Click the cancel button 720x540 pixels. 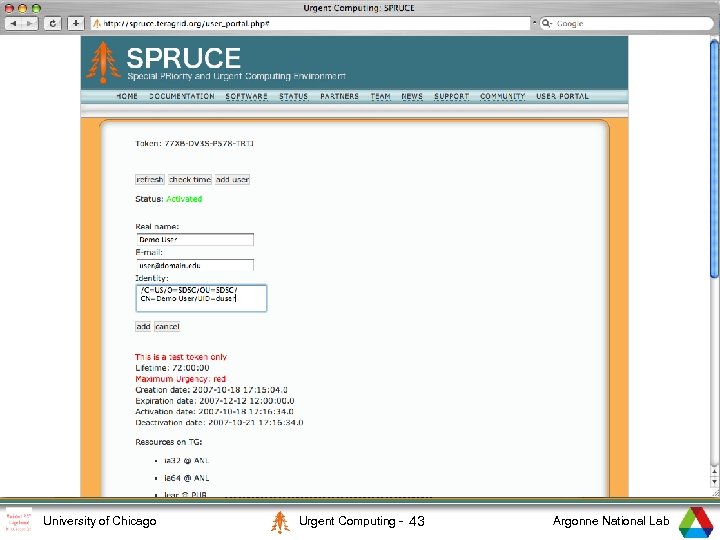[x=167, y=326]
